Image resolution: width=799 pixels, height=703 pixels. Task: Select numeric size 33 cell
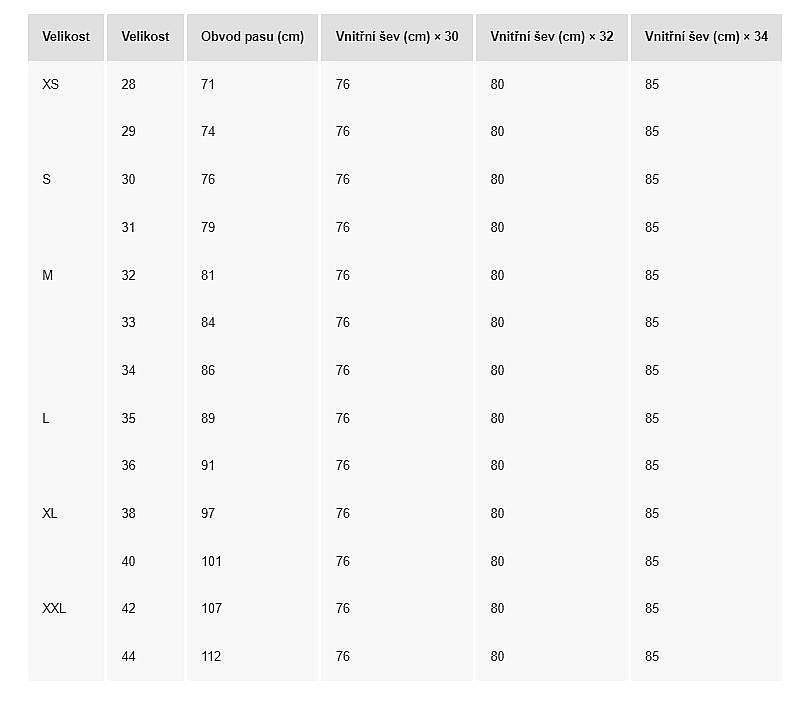point(128,322)
